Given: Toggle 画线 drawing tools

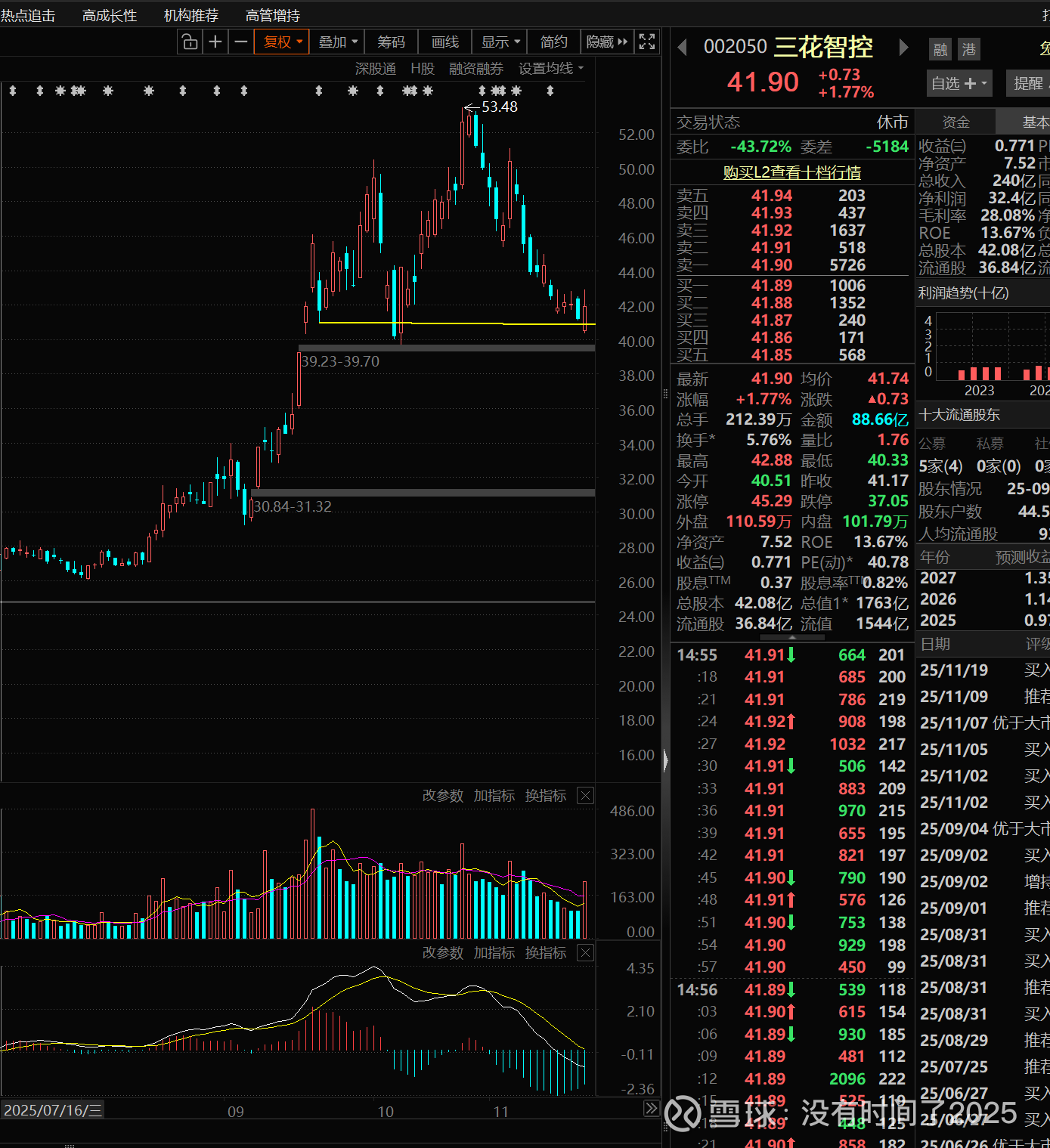Looking at the screenshot, I should pyautogui.click(x=445, y=42).
